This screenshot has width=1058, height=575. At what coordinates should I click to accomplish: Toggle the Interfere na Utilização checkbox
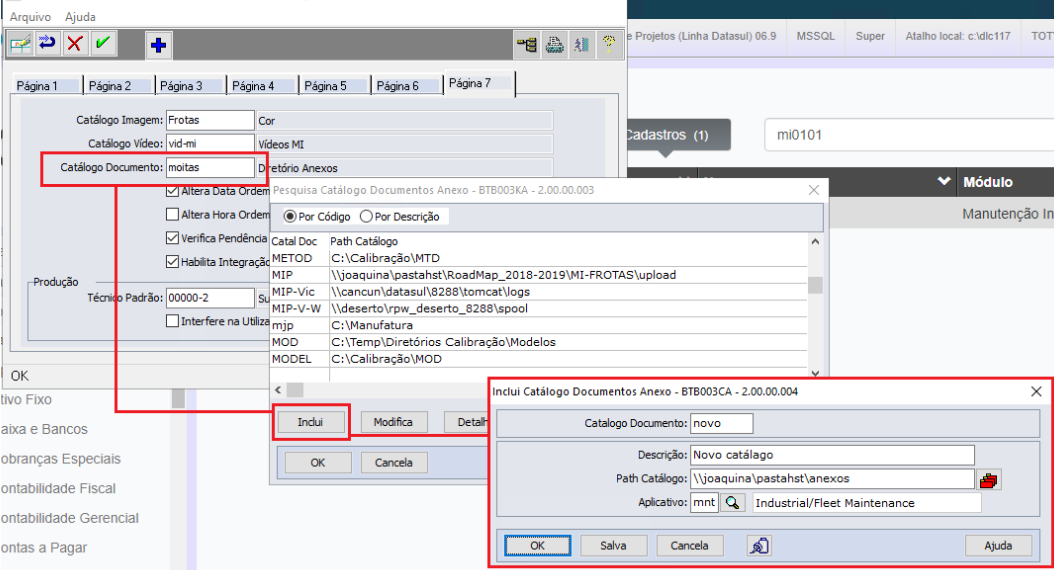pyautogui.click(x=172, y=321)
